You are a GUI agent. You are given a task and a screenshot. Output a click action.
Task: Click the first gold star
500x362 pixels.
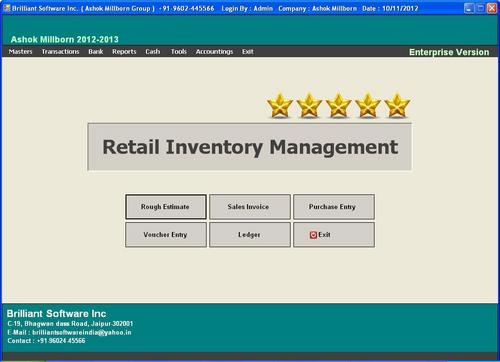point(280,106)
